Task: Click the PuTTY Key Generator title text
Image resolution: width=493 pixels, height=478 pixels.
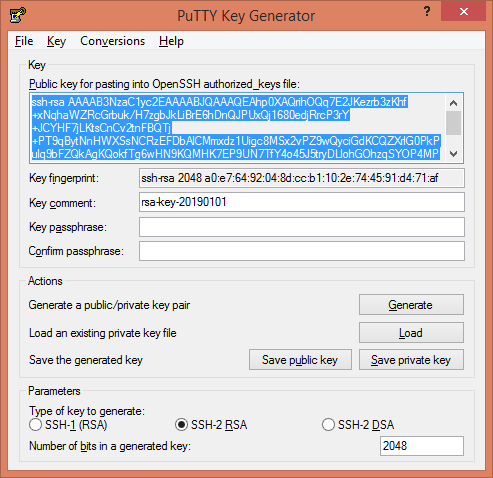Action: 246,16
